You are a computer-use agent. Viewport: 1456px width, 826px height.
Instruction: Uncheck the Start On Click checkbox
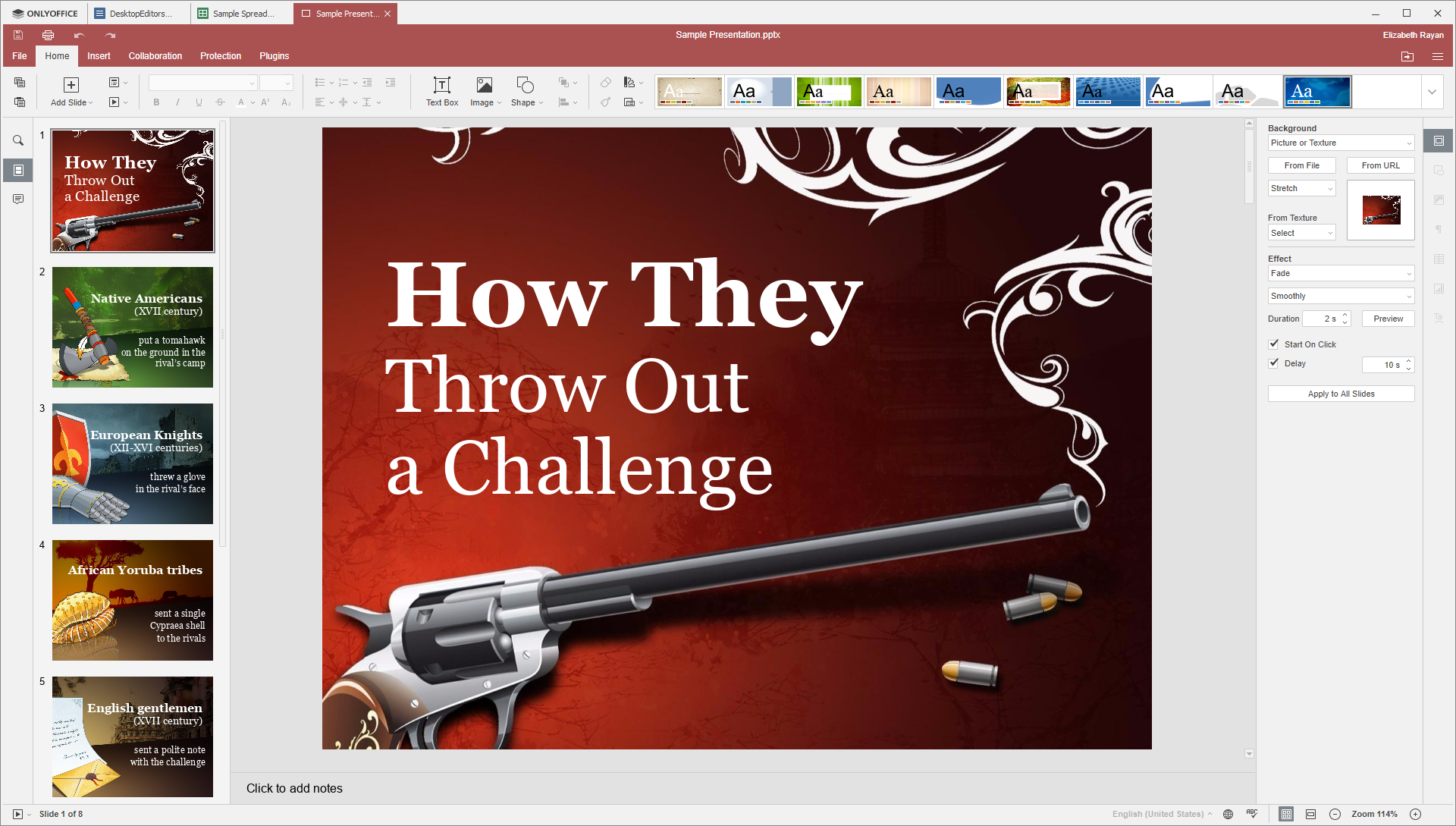pos(1274,344)
